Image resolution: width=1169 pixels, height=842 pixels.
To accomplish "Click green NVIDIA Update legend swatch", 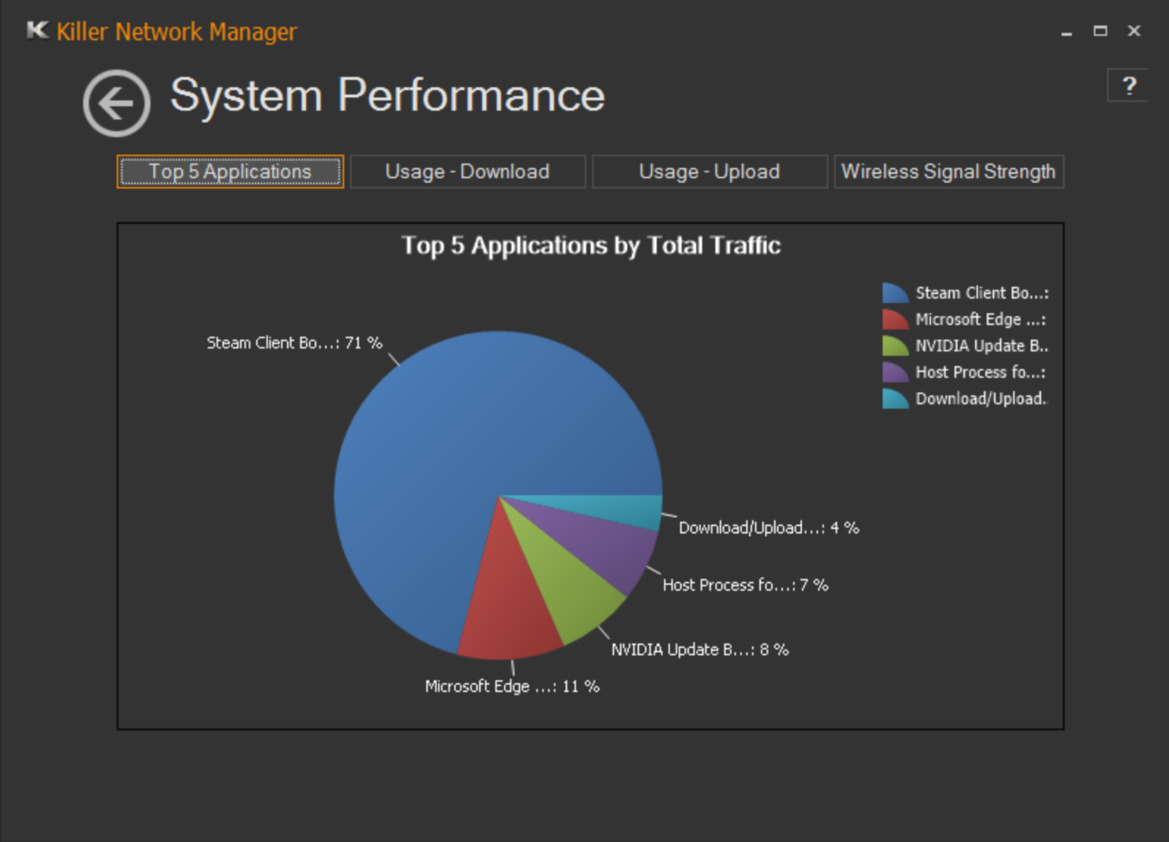I will (895, 345).
